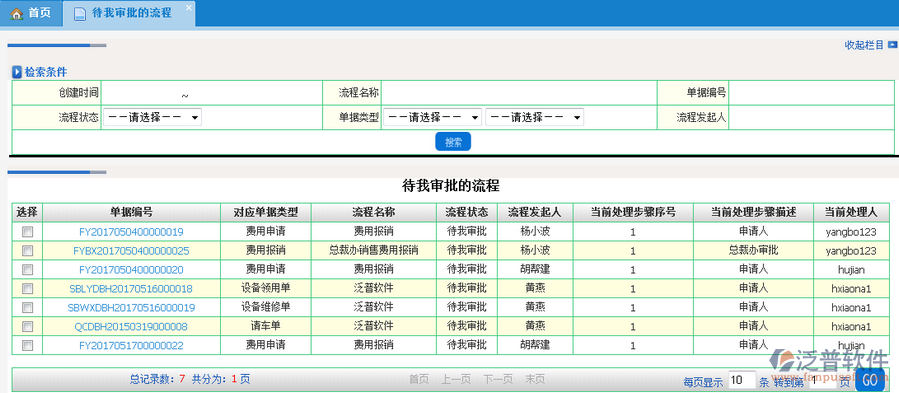
Task: Click the 流程名称 input field
Action: coord(519,92)
